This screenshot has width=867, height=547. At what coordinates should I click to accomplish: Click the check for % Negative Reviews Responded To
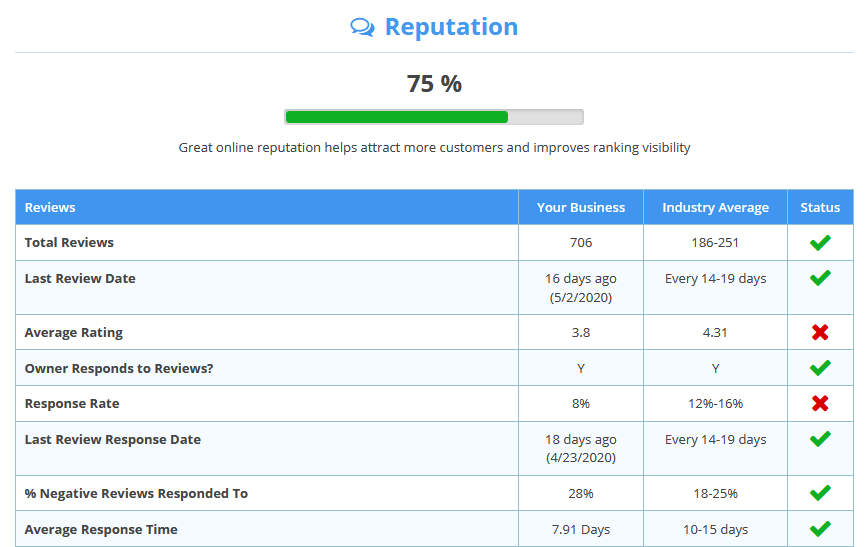(x=820, y=493)
